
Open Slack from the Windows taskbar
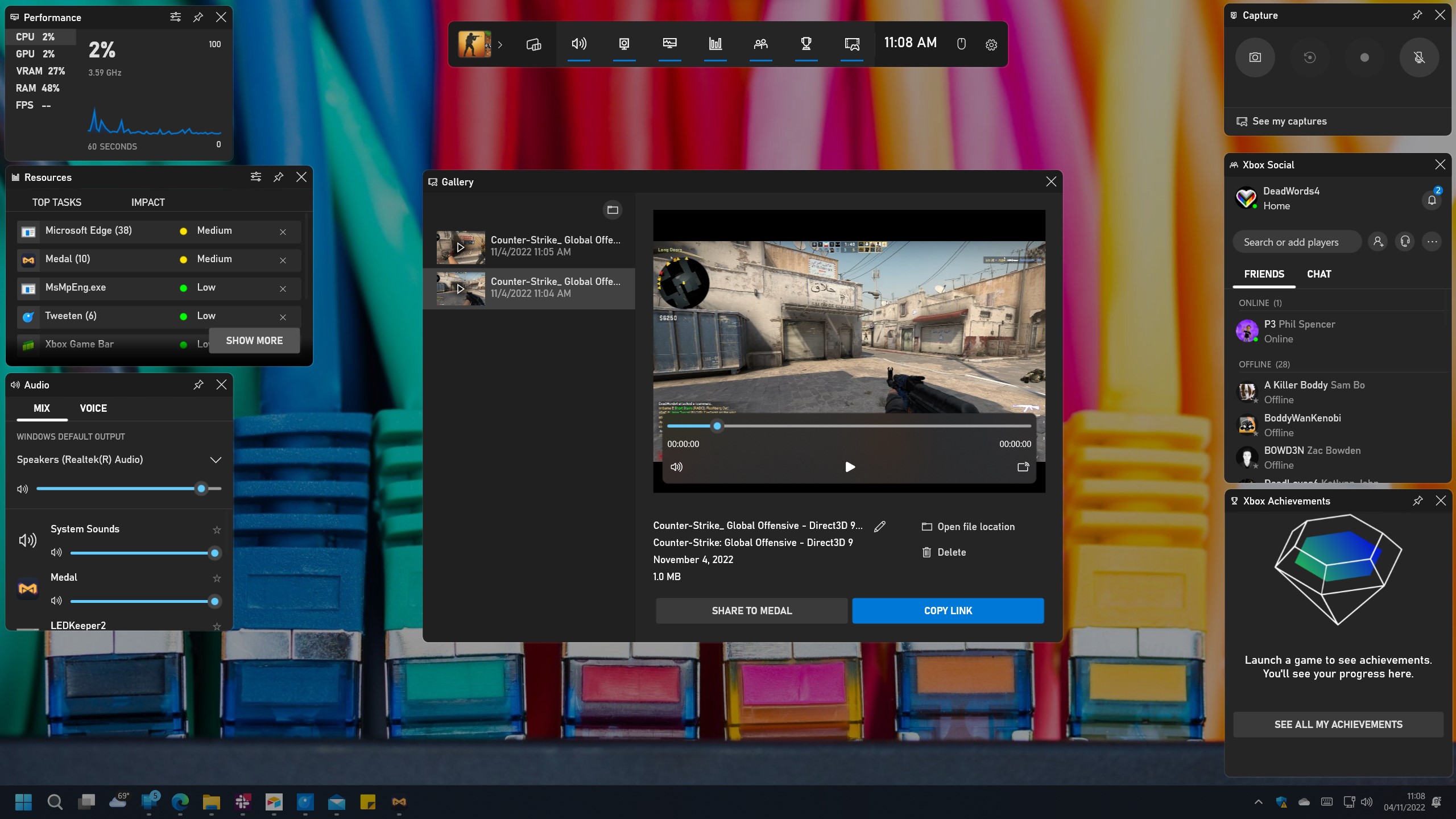[243, 802]
